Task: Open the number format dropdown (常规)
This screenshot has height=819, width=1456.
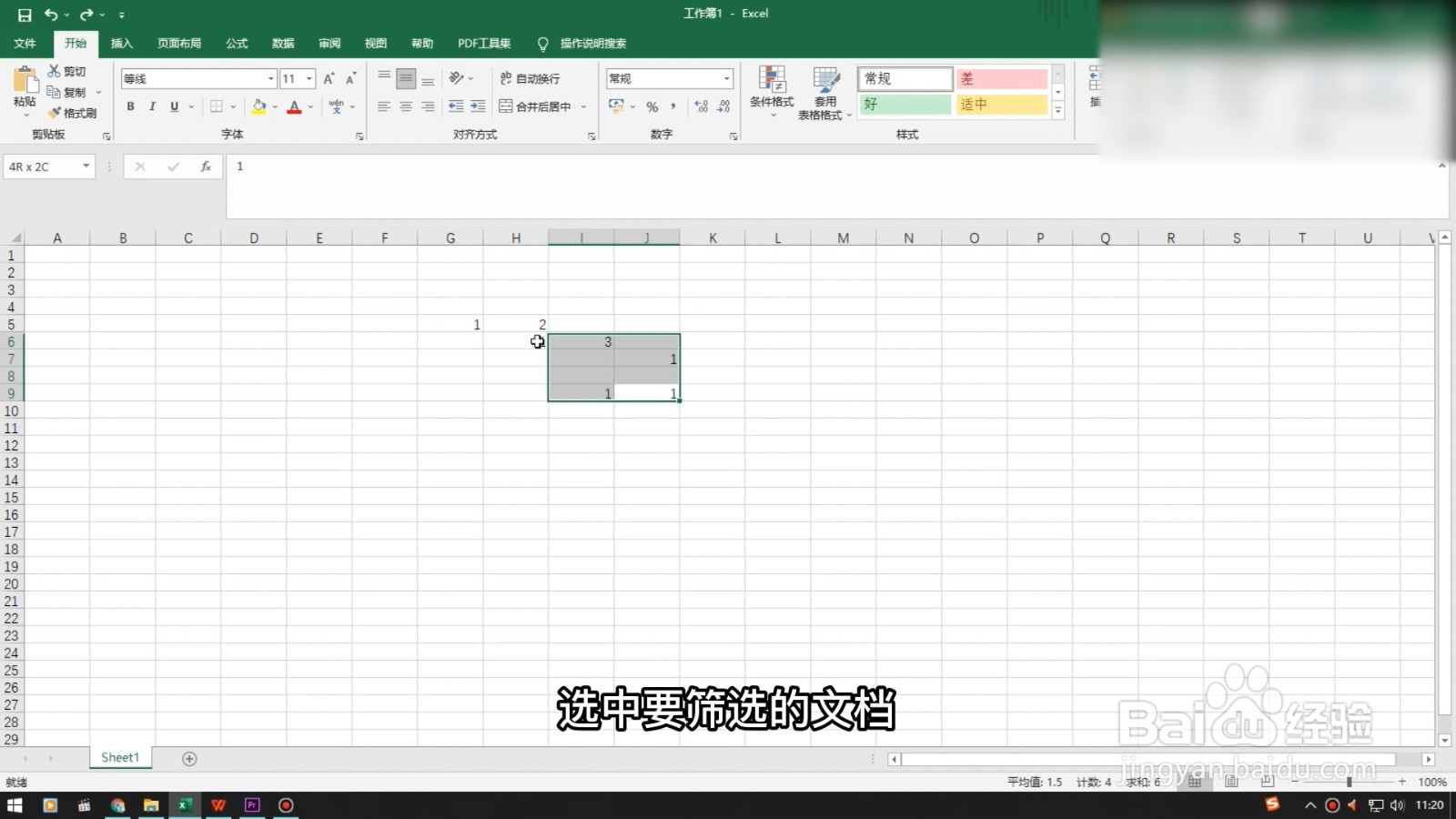Action: pyautogui.click(x=726, y=79)
